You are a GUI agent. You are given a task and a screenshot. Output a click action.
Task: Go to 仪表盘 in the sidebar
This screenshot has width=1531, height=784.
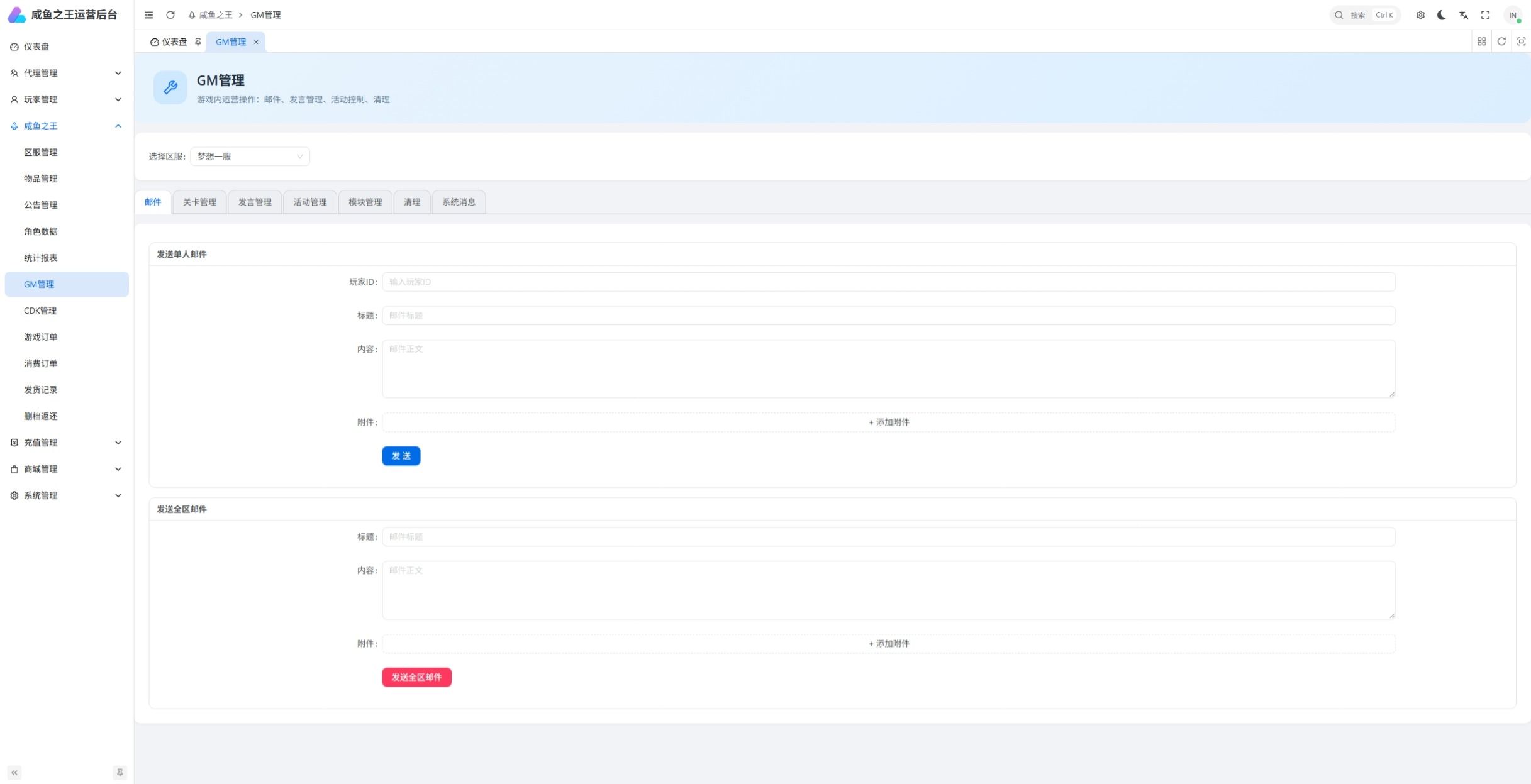point(67,47)
